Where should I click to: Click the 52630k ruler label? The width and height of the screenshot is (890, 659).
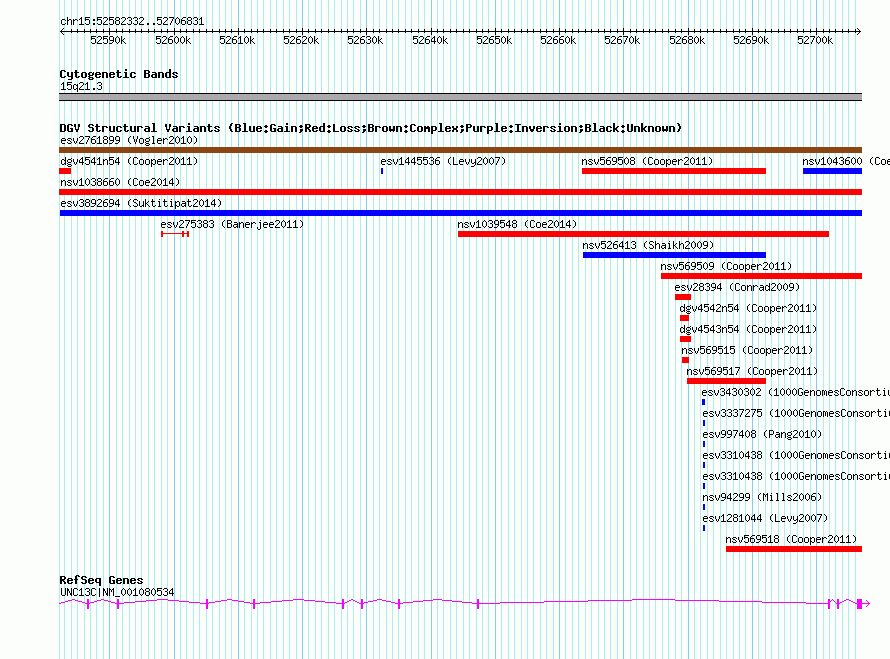tap(366, 40)
